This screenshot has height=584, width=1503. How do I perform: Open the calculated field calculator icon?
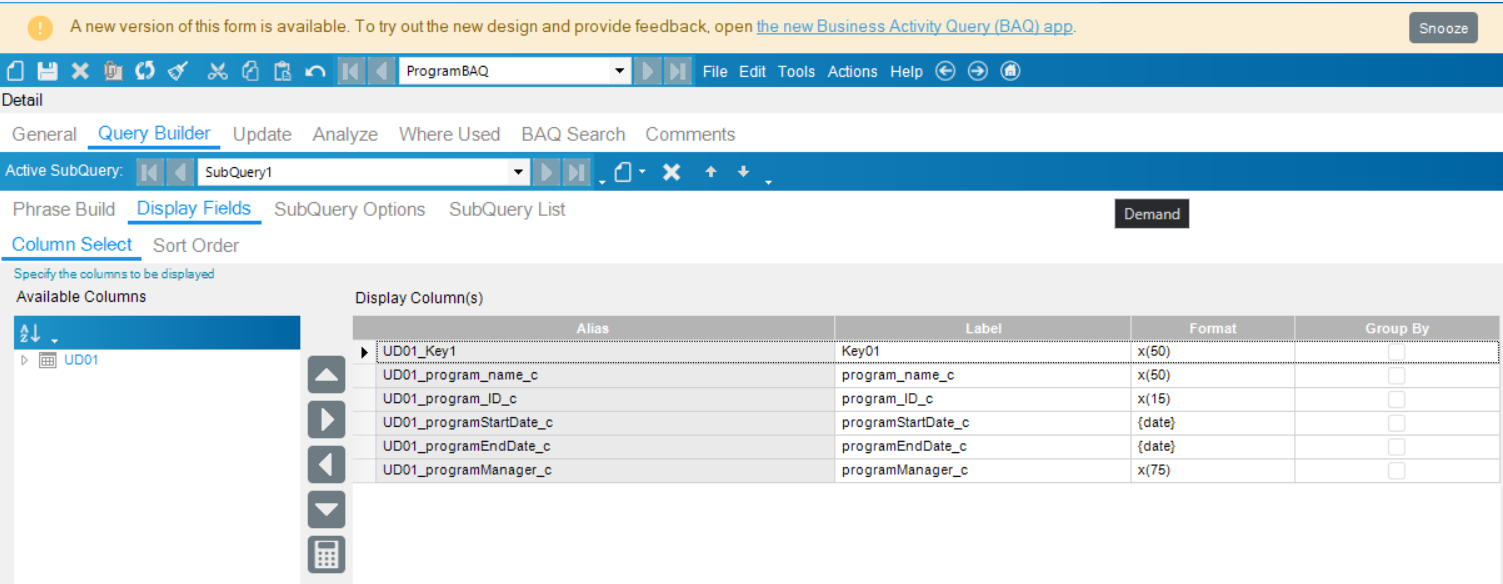326,555
